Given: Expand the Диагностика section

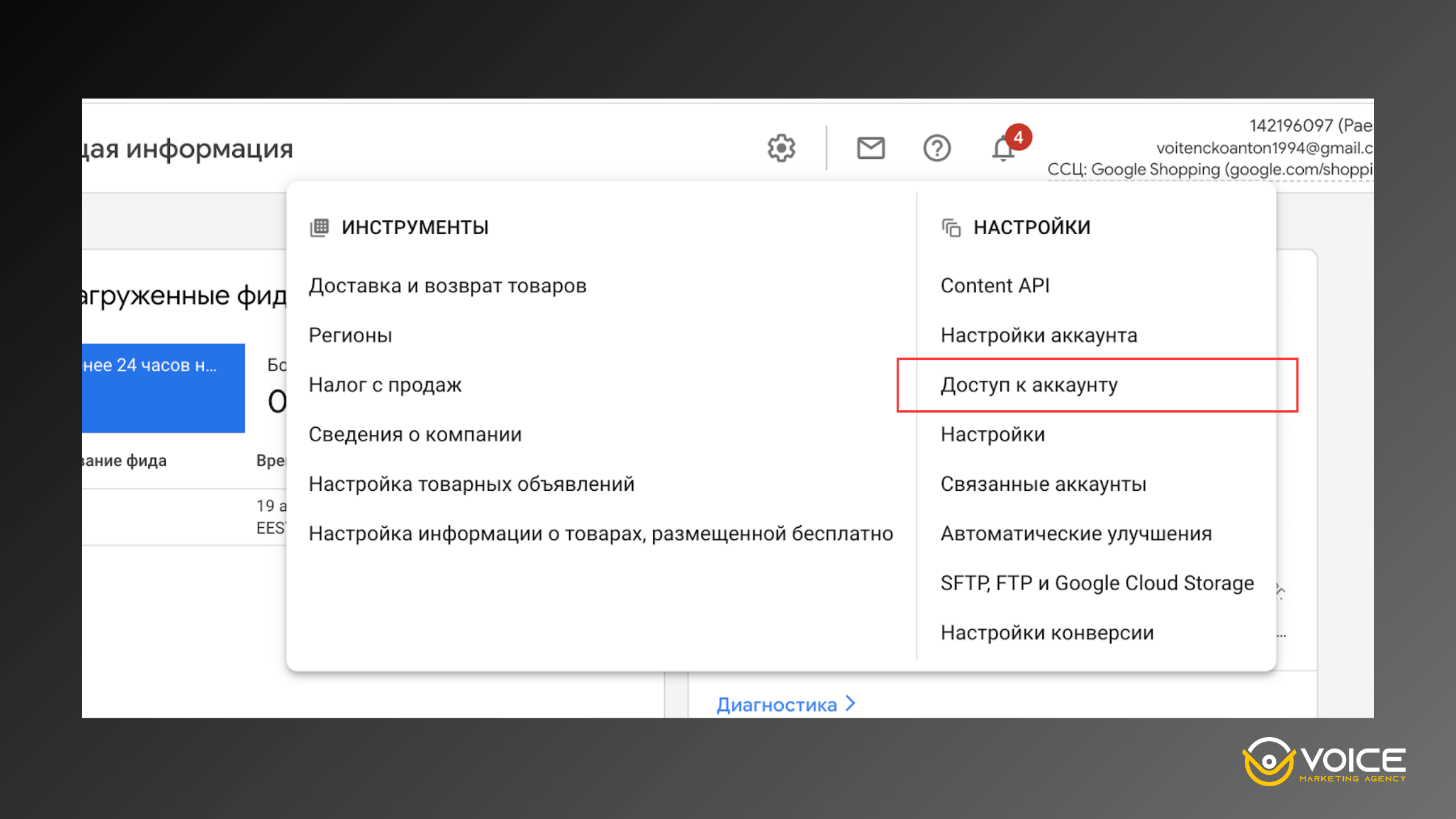Looking at the screenshot, I should (779, 704).
